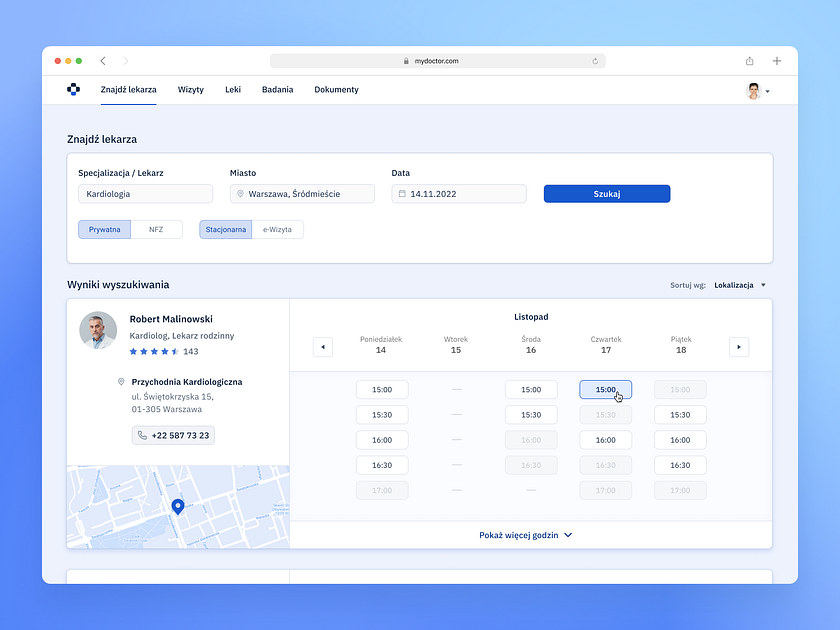This screenshot has height=630, width=840.
Task: Open the Wizyty tab
Action: tap(191, 90)
